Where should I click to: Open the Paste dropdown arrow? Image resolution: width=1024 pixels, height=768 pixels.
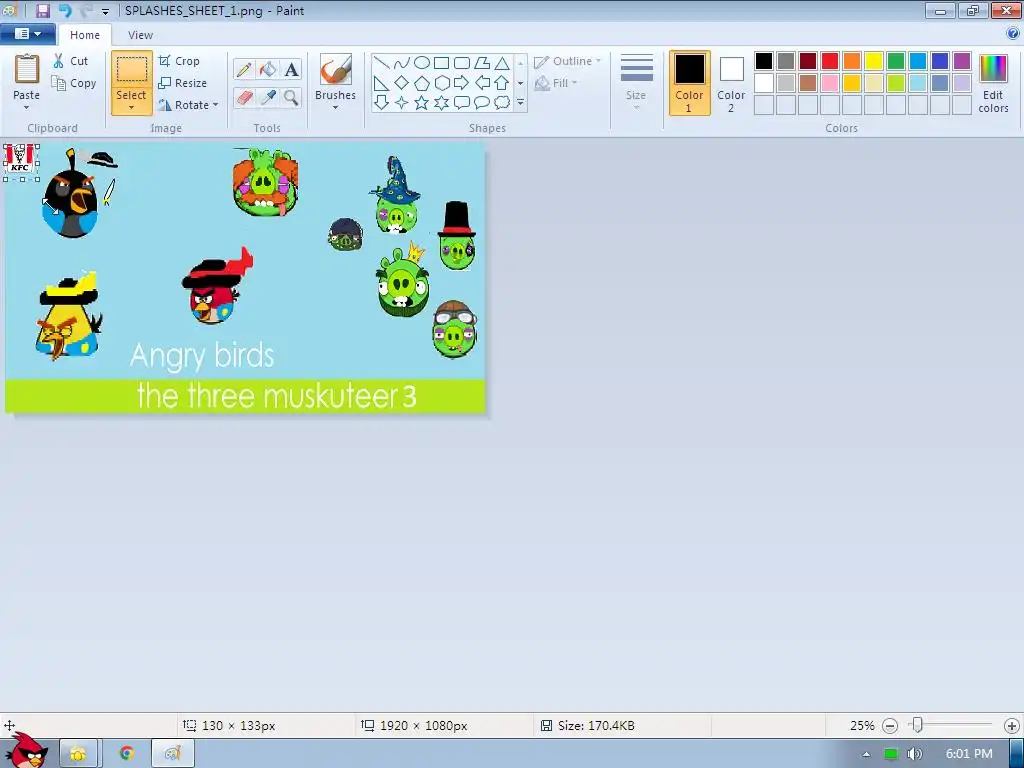pyautogui.click(x=26, y=107)
